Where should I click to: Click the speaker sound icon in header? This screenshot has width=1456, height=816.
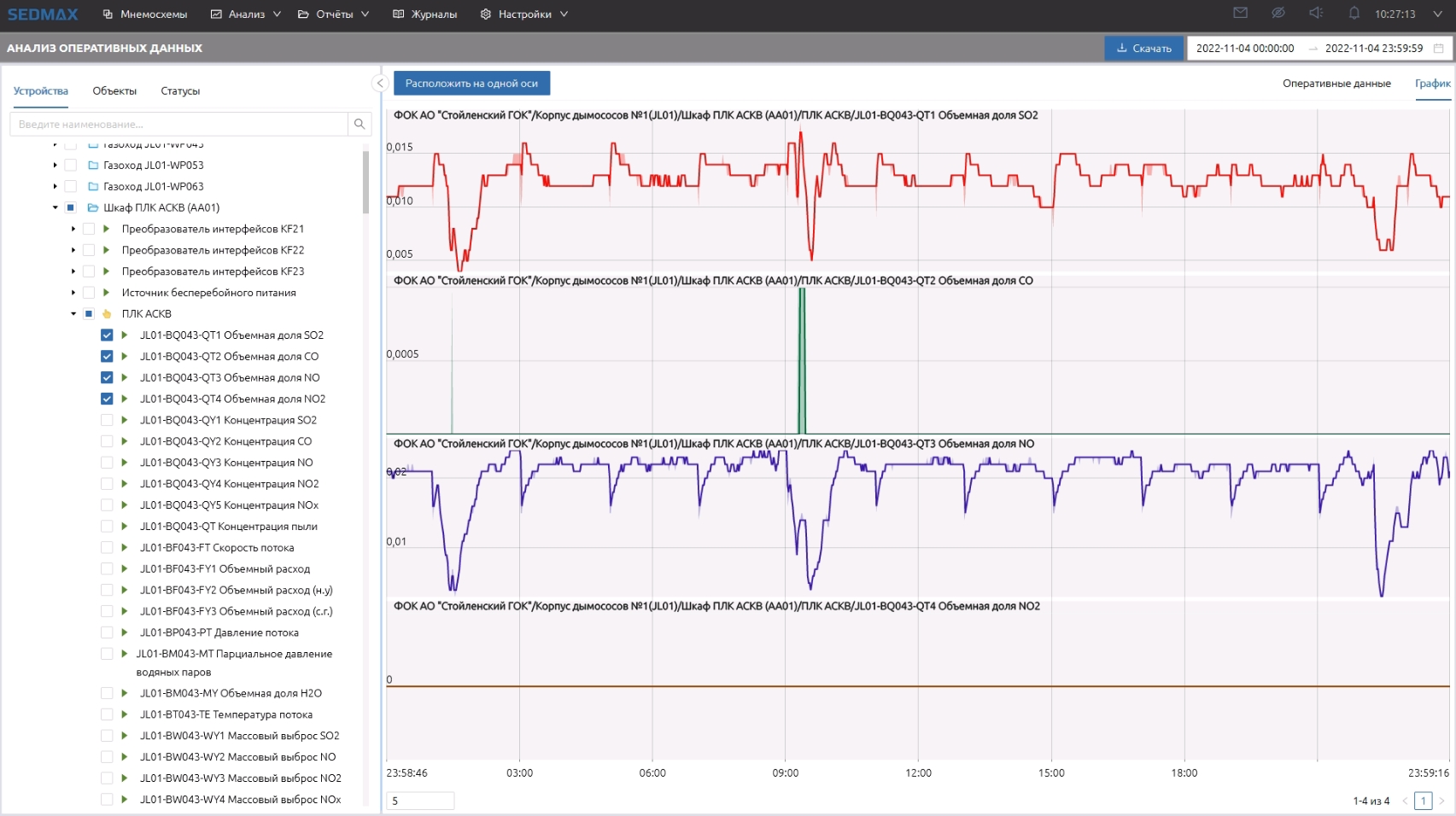coord(1316,13)
